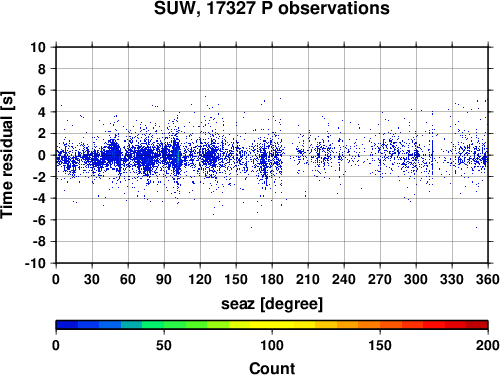Pick the dark red colorbar segment at right end
Viewport: 500px width, 375px height.
[477, 325]
